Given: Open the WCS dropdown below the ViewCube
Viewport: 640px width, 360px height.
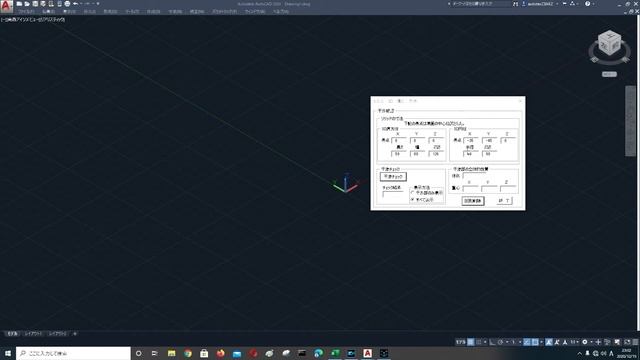Looking at the screenshot, I should [609, 74].
